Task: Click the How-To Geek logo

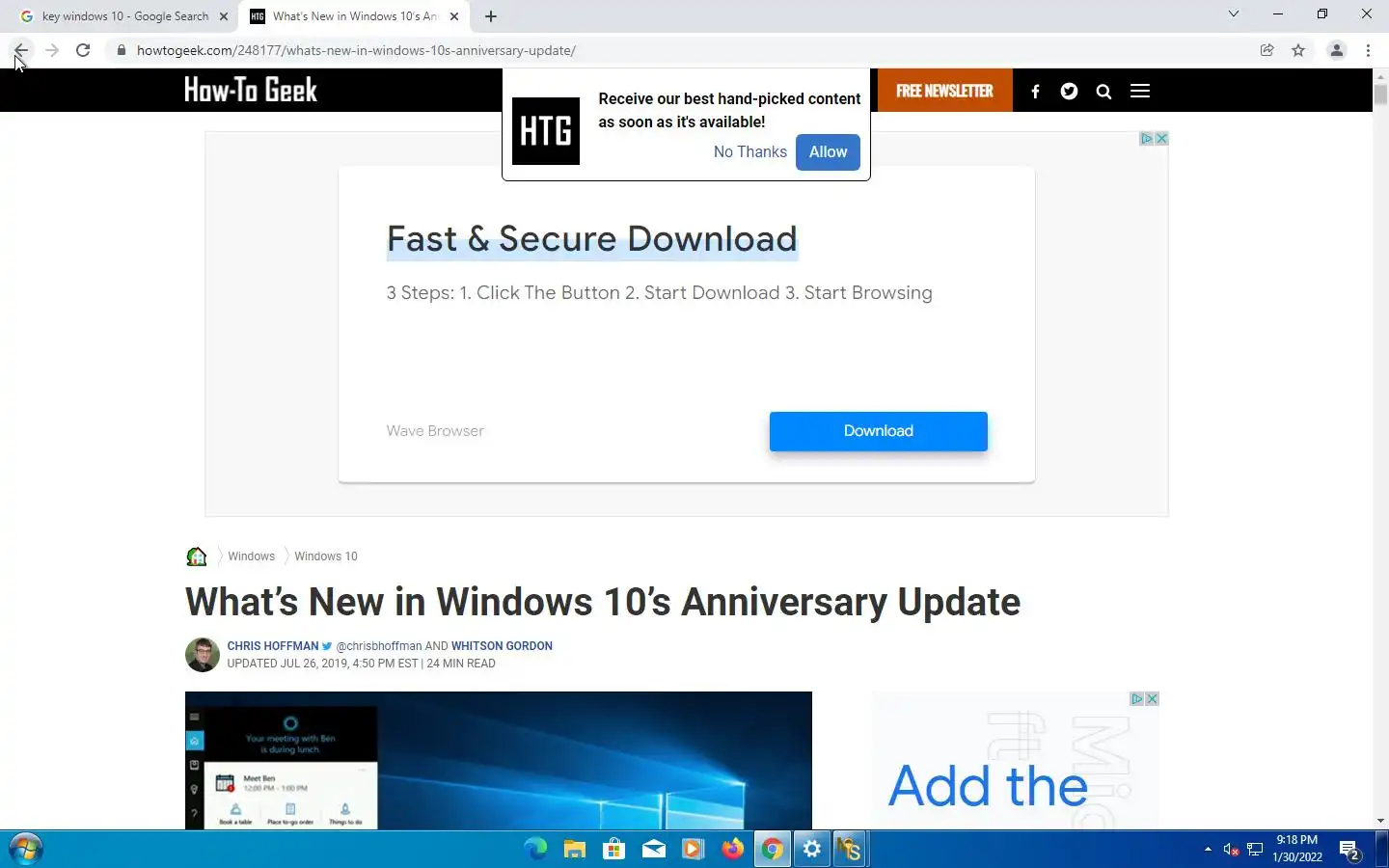Action: tap(251, 90)
